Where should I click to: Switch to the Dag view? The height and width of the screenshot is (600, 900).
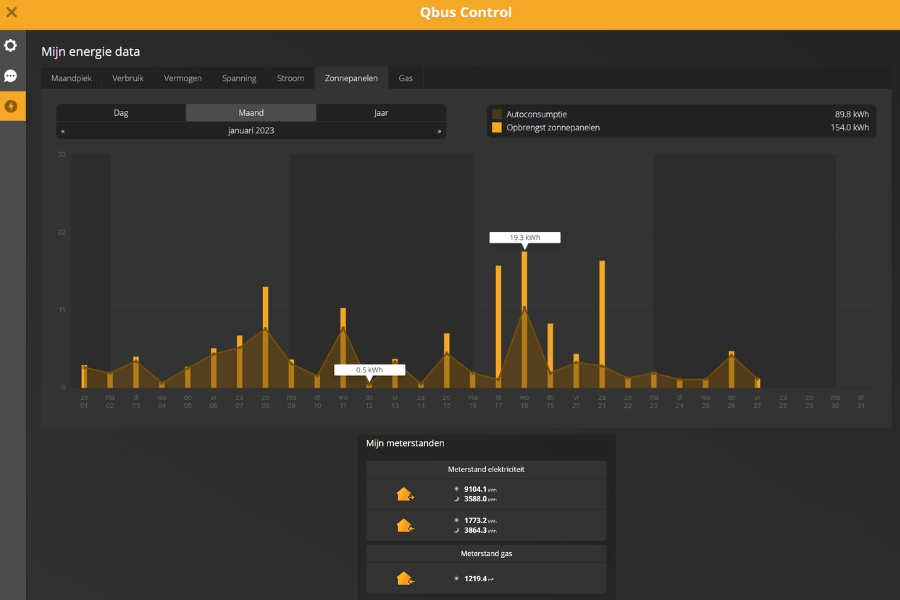121,113
